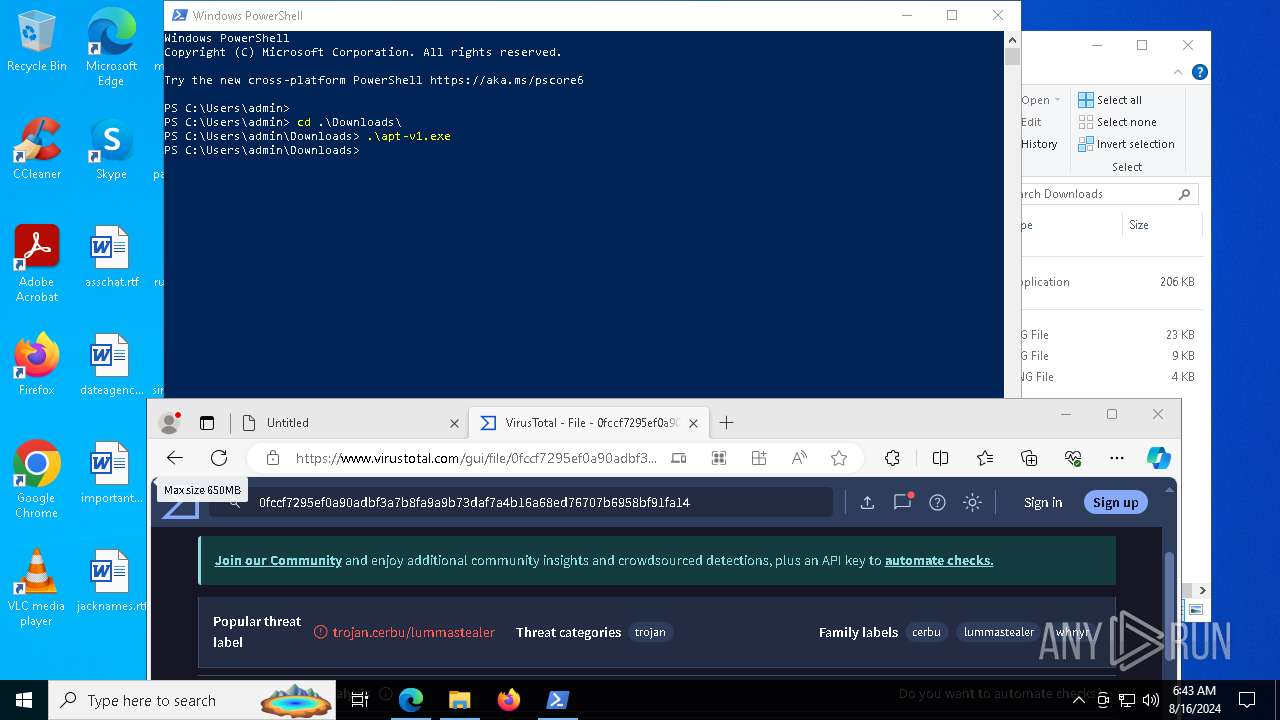This screenshot has width=1280, height=720.
Task: Open PowerShell taskbar icon
Action: tap(558, 700)
